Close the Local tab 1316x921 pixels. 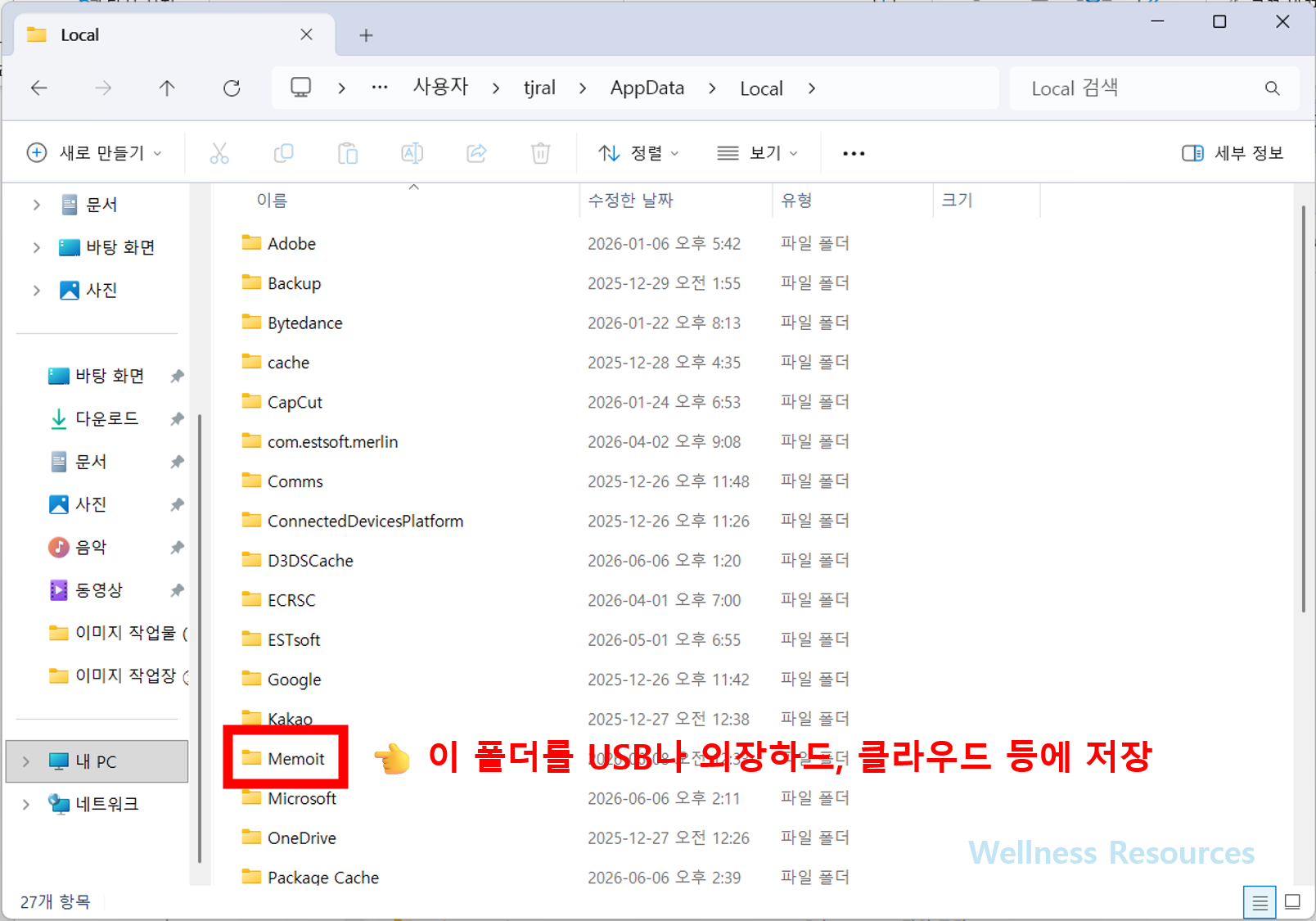306,34
